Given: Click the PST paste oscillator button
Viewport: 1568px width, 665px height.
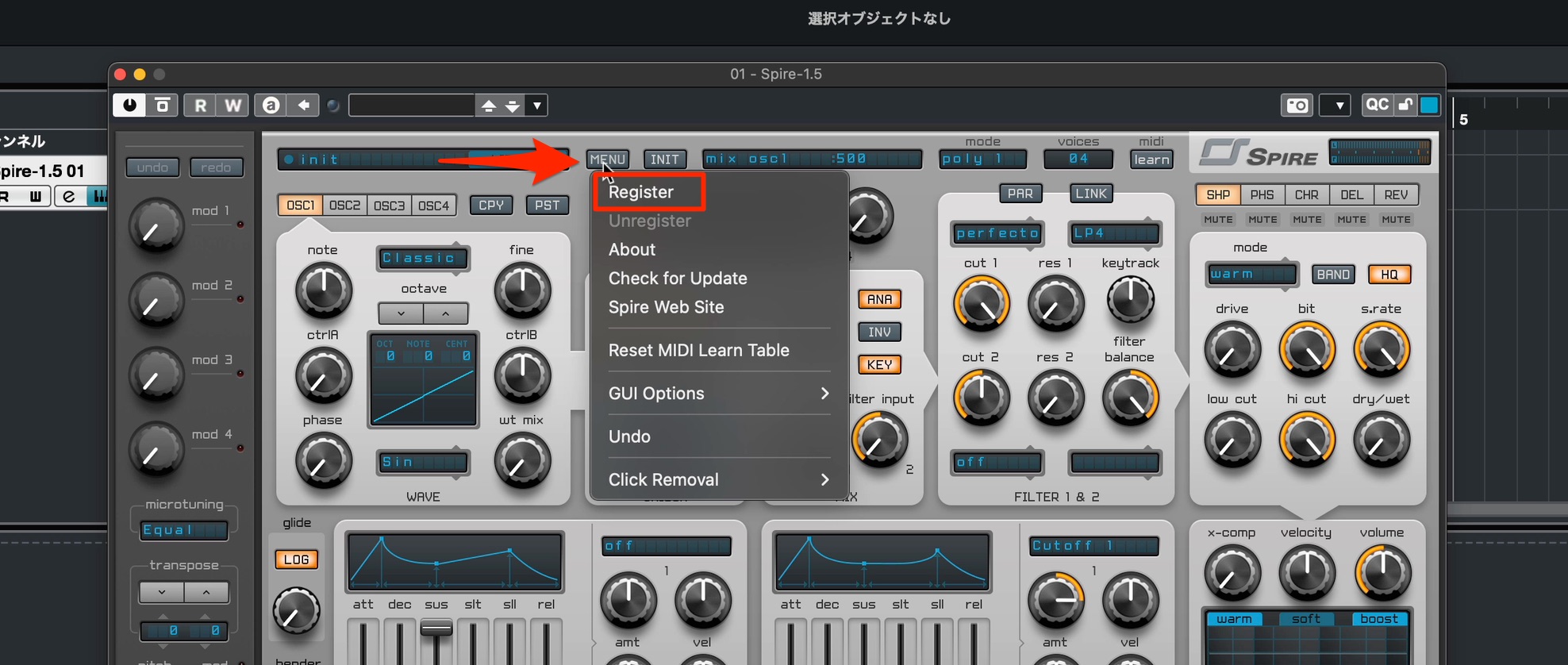Looking at the screenshot, I should coord(547,205).
